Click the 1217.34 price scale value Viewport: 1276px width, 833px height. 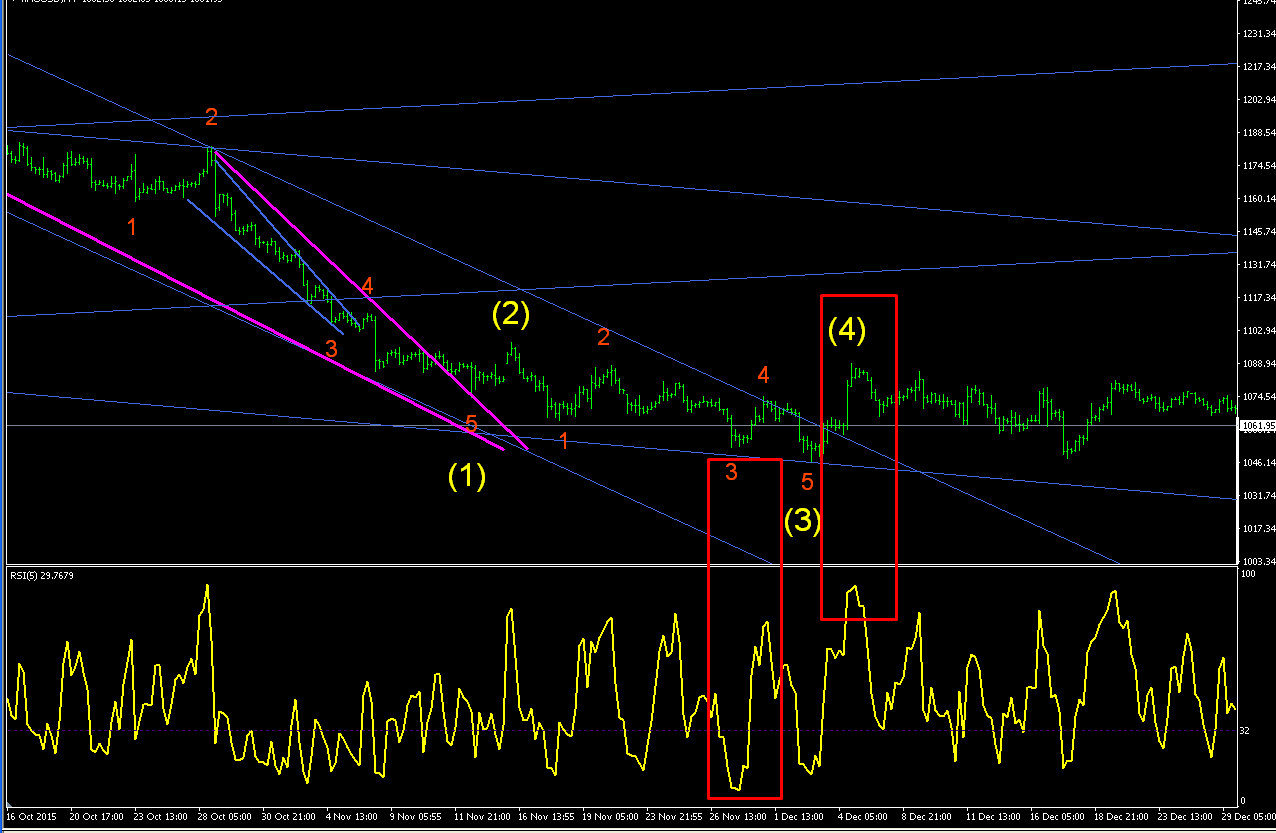[1257, 67]
